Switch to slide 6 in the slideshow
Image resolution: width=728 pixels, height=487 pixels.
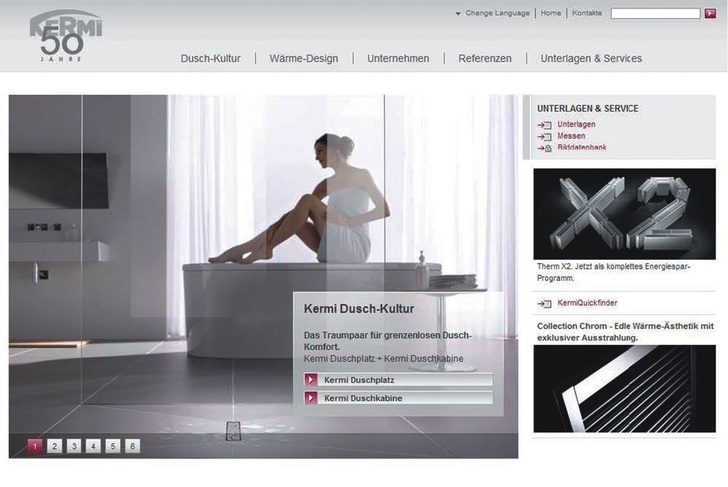tap(132, 446)
